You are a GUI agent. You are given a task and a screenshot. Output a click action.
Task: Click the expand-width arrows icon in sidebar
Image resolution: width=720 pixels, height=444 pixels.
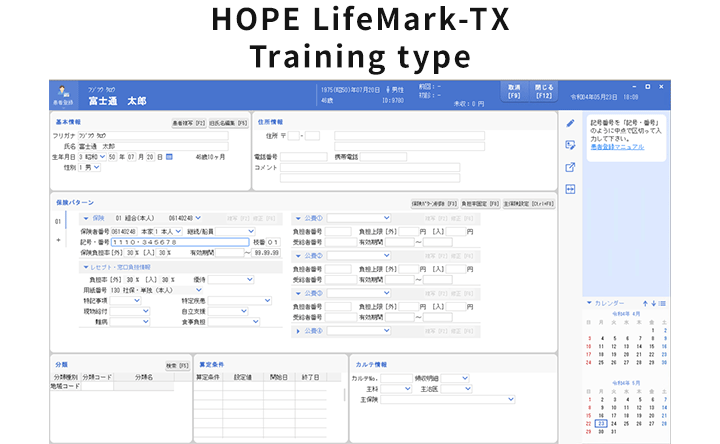coord(570,189)
